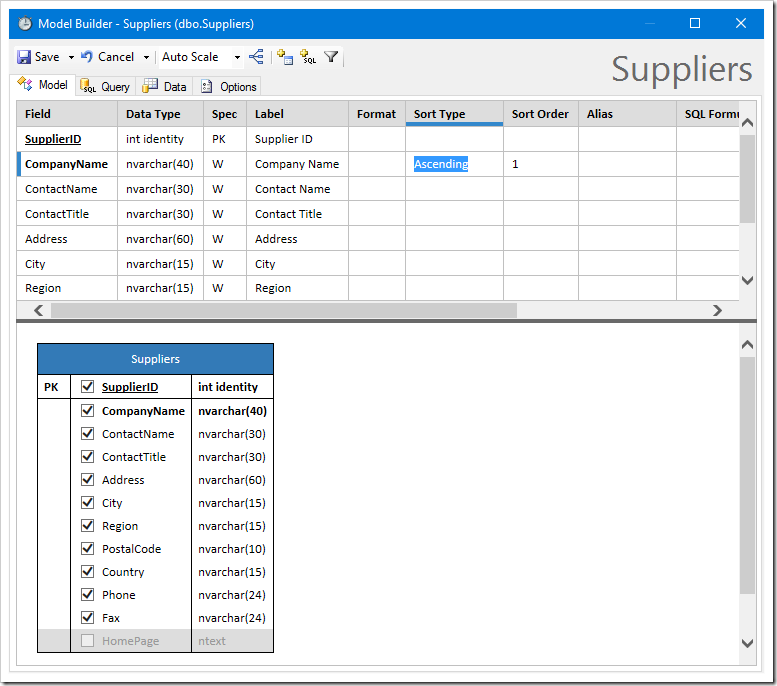
Task: Click the ntext type of HomePage
Action: click(x=212, y=641)
